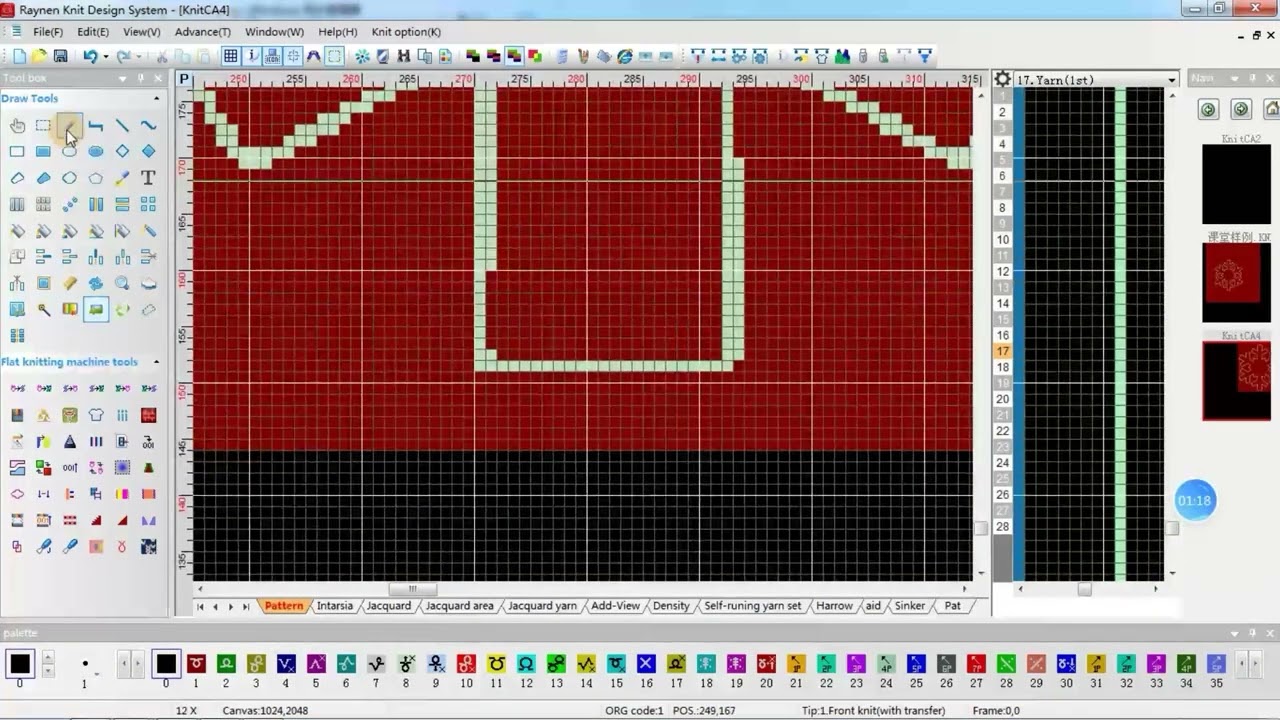The height and width of the screenshot is (720, 1280).
Task: Select the KnitCA4 thumbnail in Navi
Action: pyautogui.click(x=1236, y=381)
